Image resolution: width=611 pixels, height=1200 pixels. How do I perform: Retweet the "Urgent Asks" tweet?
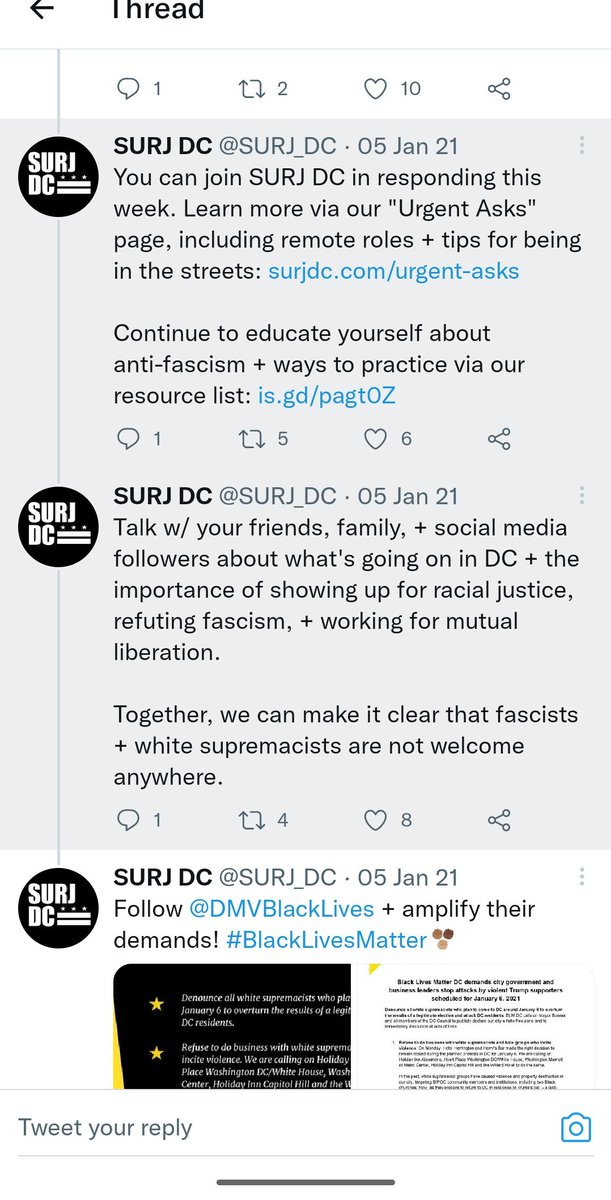251,438
